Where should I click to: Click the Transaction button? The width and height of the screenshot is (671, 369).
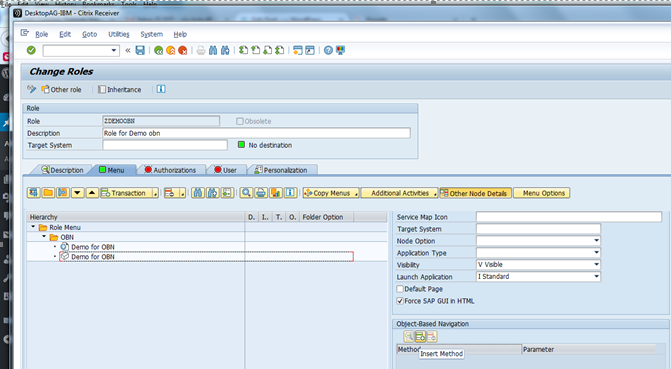(126, 193)
